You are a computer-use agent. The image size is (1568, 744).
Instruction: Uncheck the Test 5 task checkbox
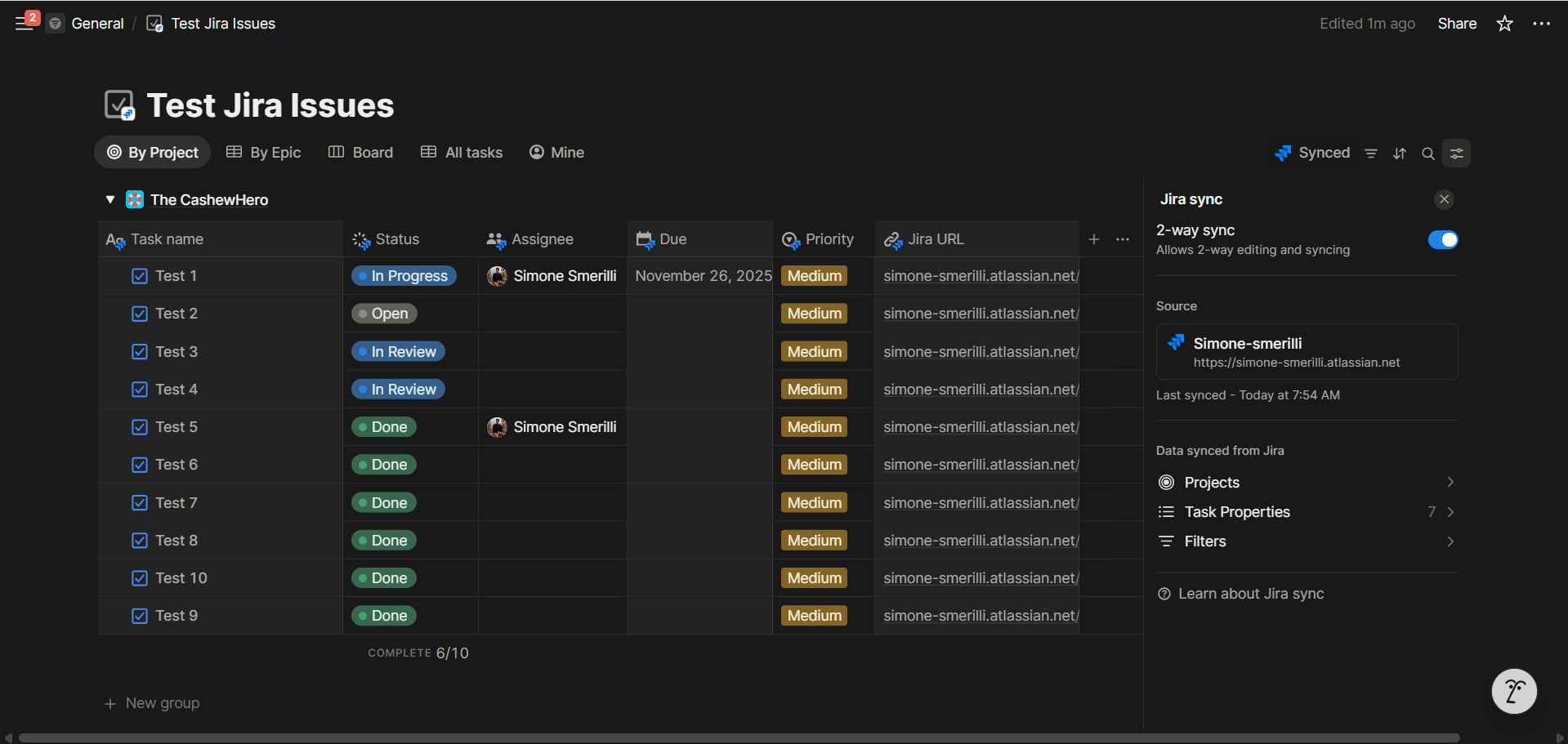[x=139, y=426]
